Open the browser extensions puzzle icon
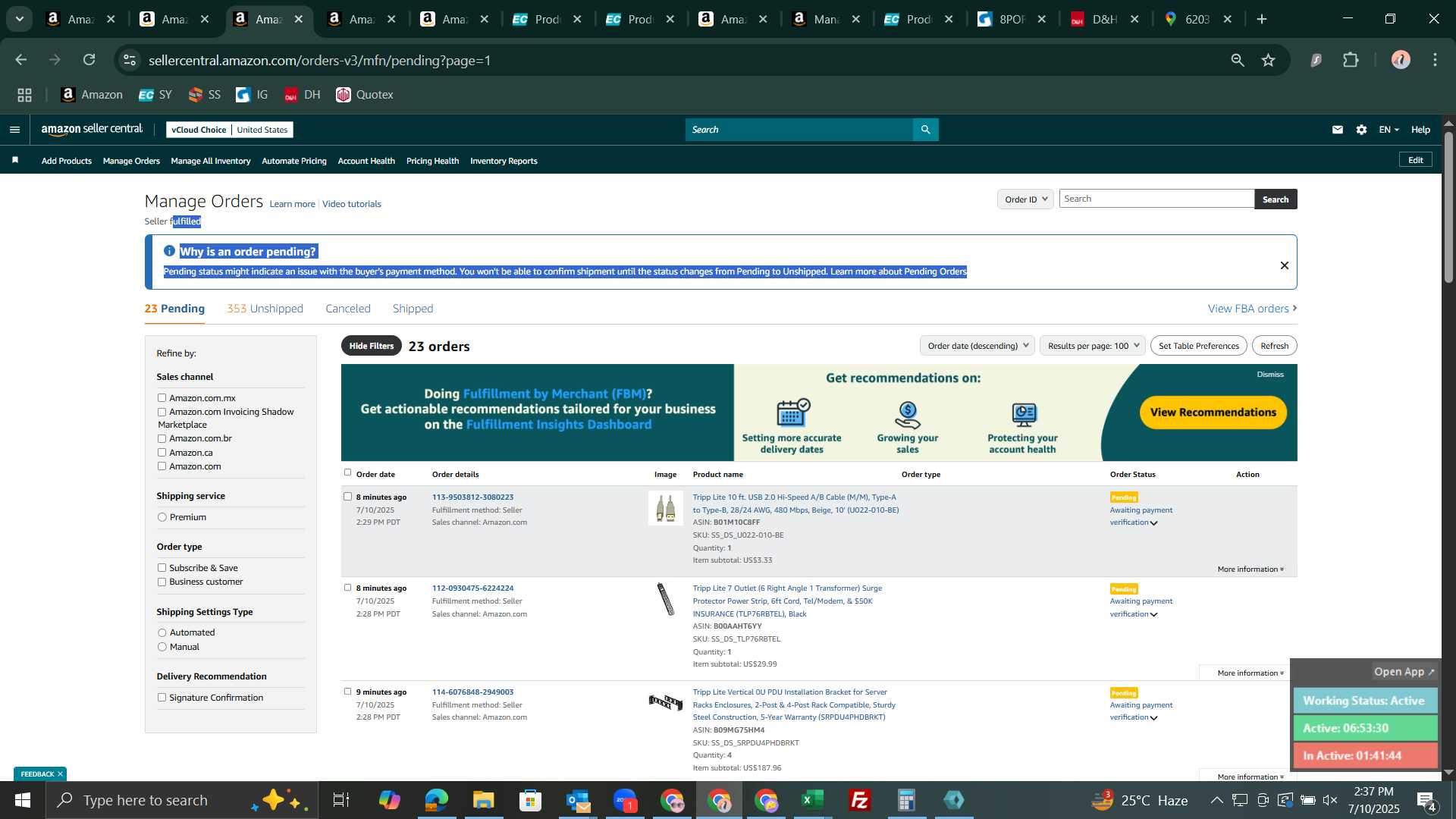Image resolution: width=1456 pixels, height=819 pixels. pyautogui.click(x=1351, y=60)
